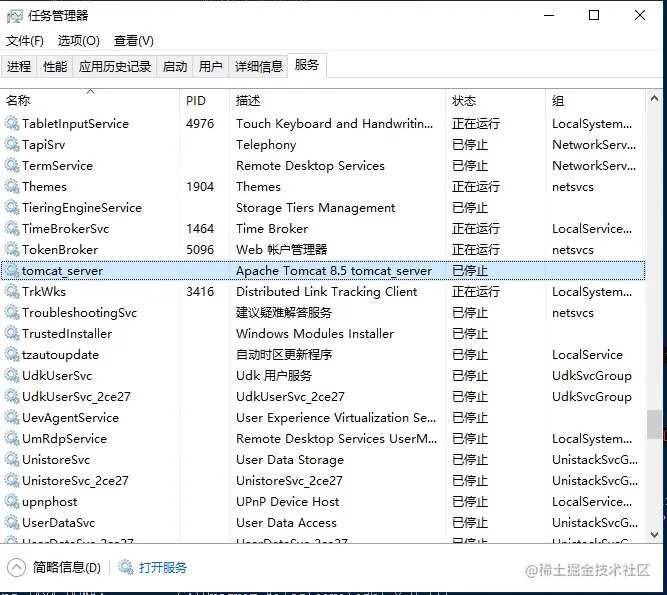The height and width of the screenshot is (595, 667).
Task: Click the gear icon beside UserDataSvc
Action: click(12, 522)
